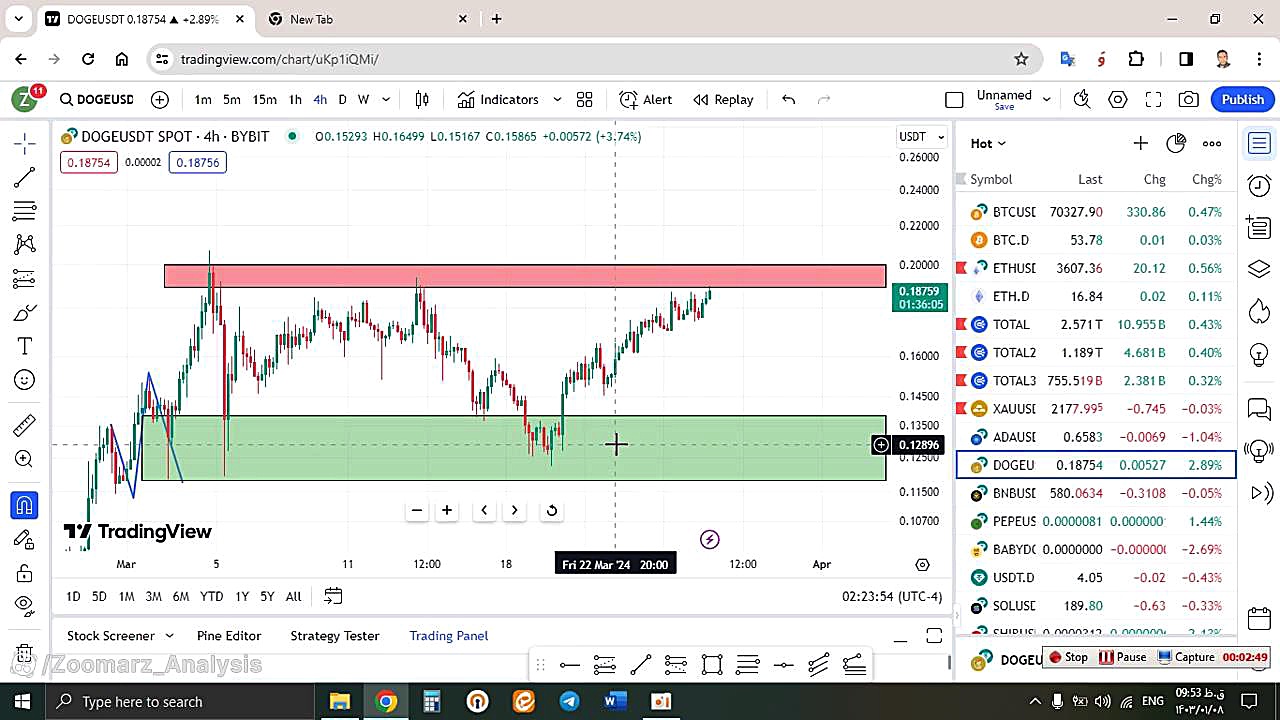The width and height of the screenshot is (1280, 720).
Task: Toggle fullscreen chart mode
Action: pyautogui.click(x=1153, y=99)
